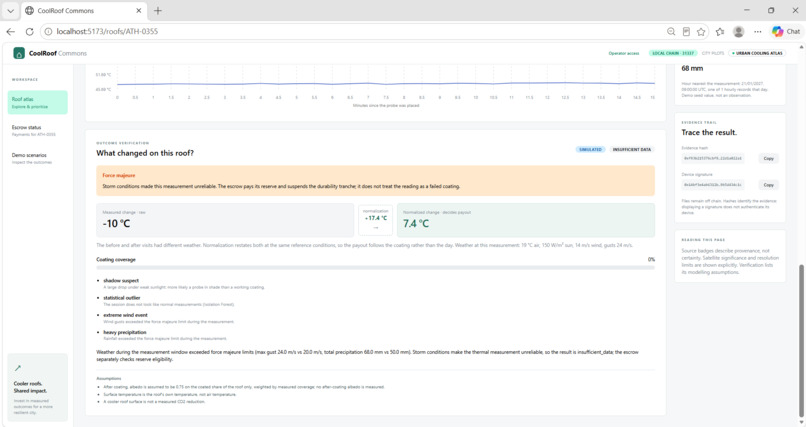Screen dimensions: 806x427
Task: Click the CoolRoof Commons house logo
Action: 19,53
